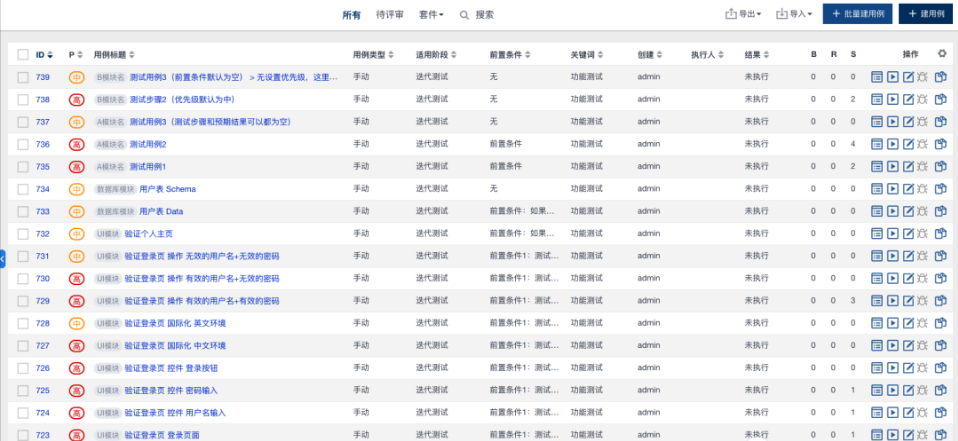The image size is (958, 441).
Task: Open ID link 735
Action: pos(43,166)
